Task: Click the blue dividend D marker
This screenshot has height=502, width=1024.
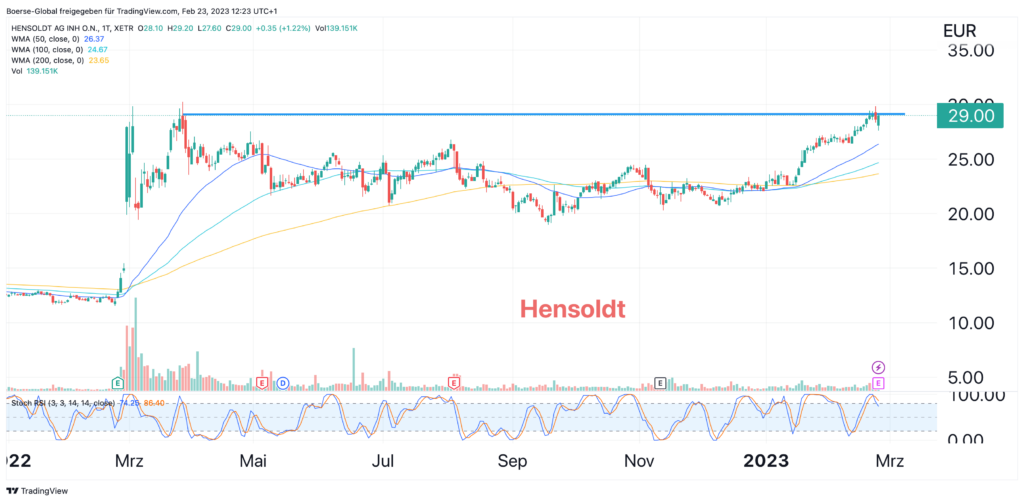Action: coord(283,383)
